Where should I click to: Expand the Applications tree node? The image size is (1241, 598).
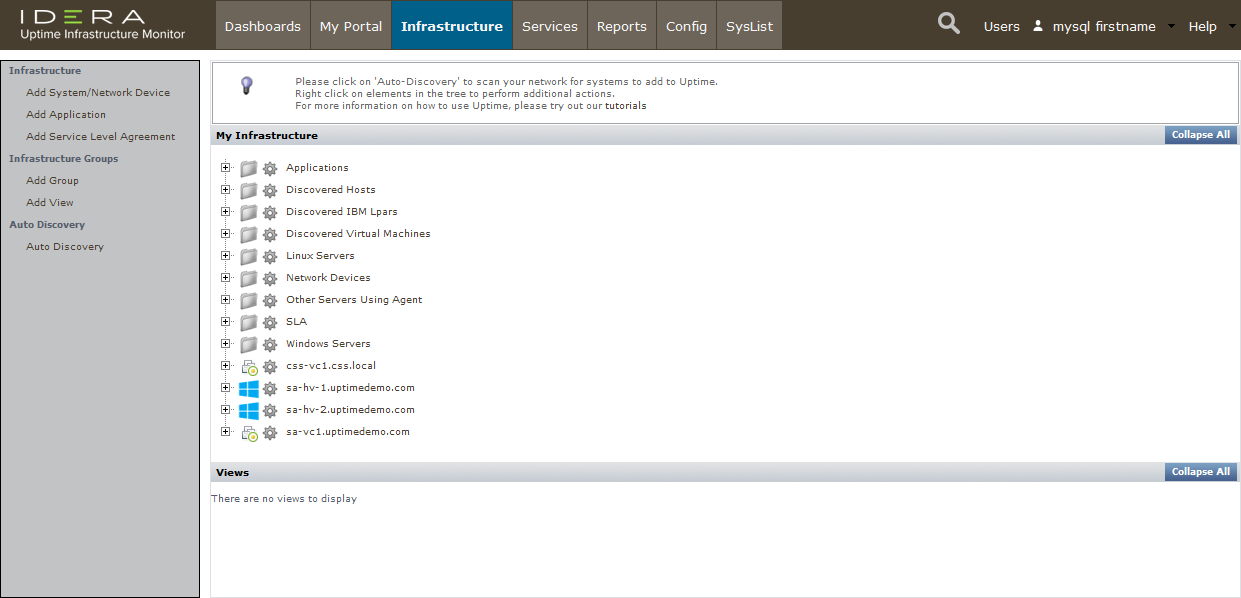coord(226,167)
